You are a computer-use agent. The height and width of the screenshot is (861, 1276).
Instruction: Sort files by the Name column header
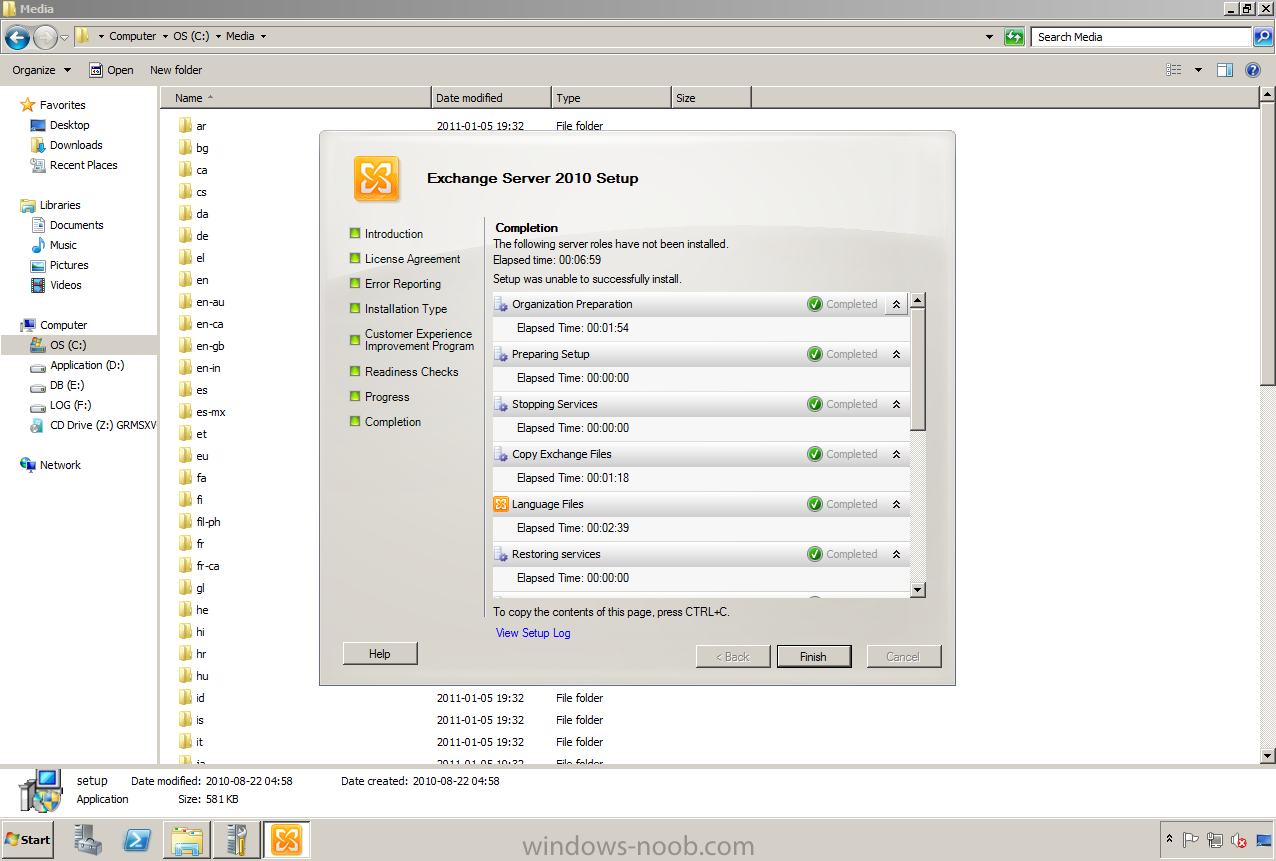coord(296,98)
